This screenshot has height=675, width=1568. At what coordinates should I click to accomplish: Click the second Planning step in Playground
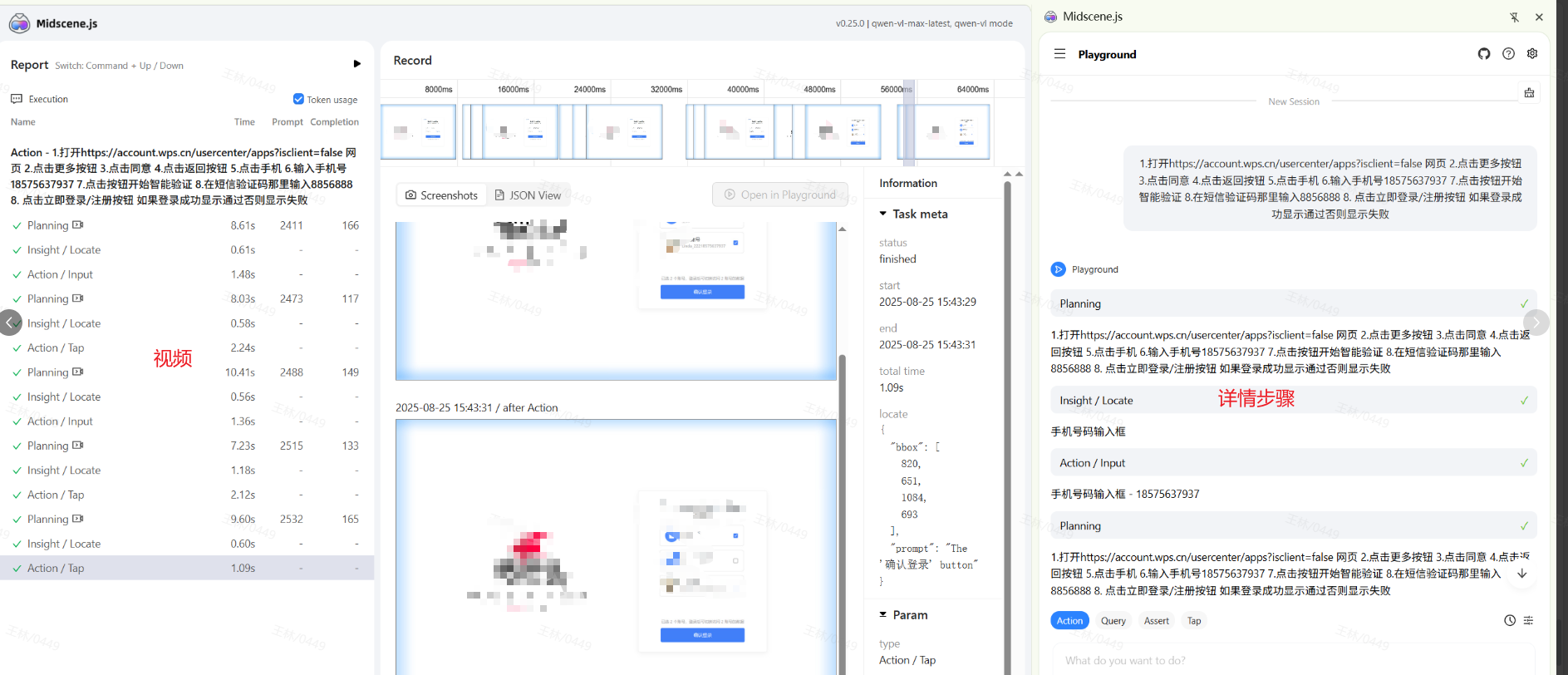point(1293,525)
